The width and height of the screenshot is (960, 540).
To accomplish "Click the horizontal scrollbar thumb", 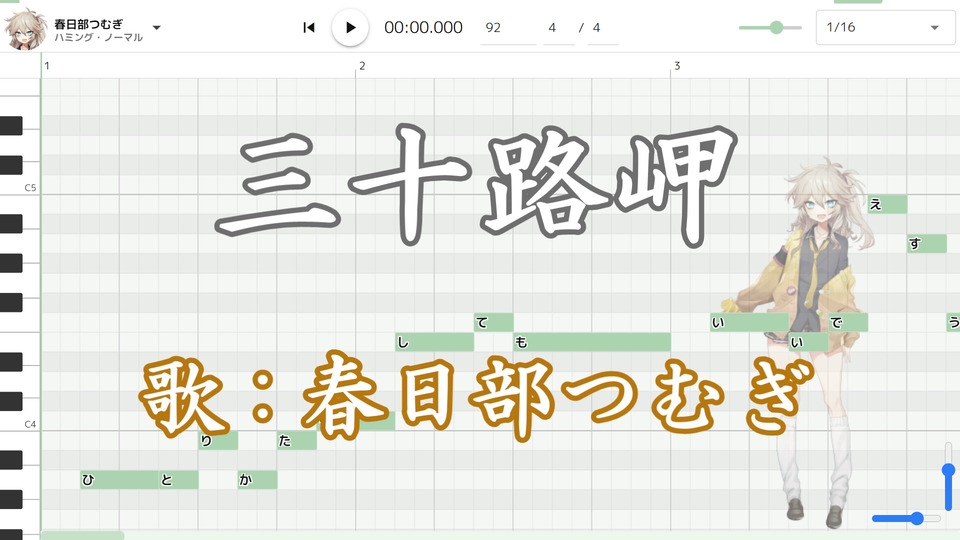I will (83, 536).
